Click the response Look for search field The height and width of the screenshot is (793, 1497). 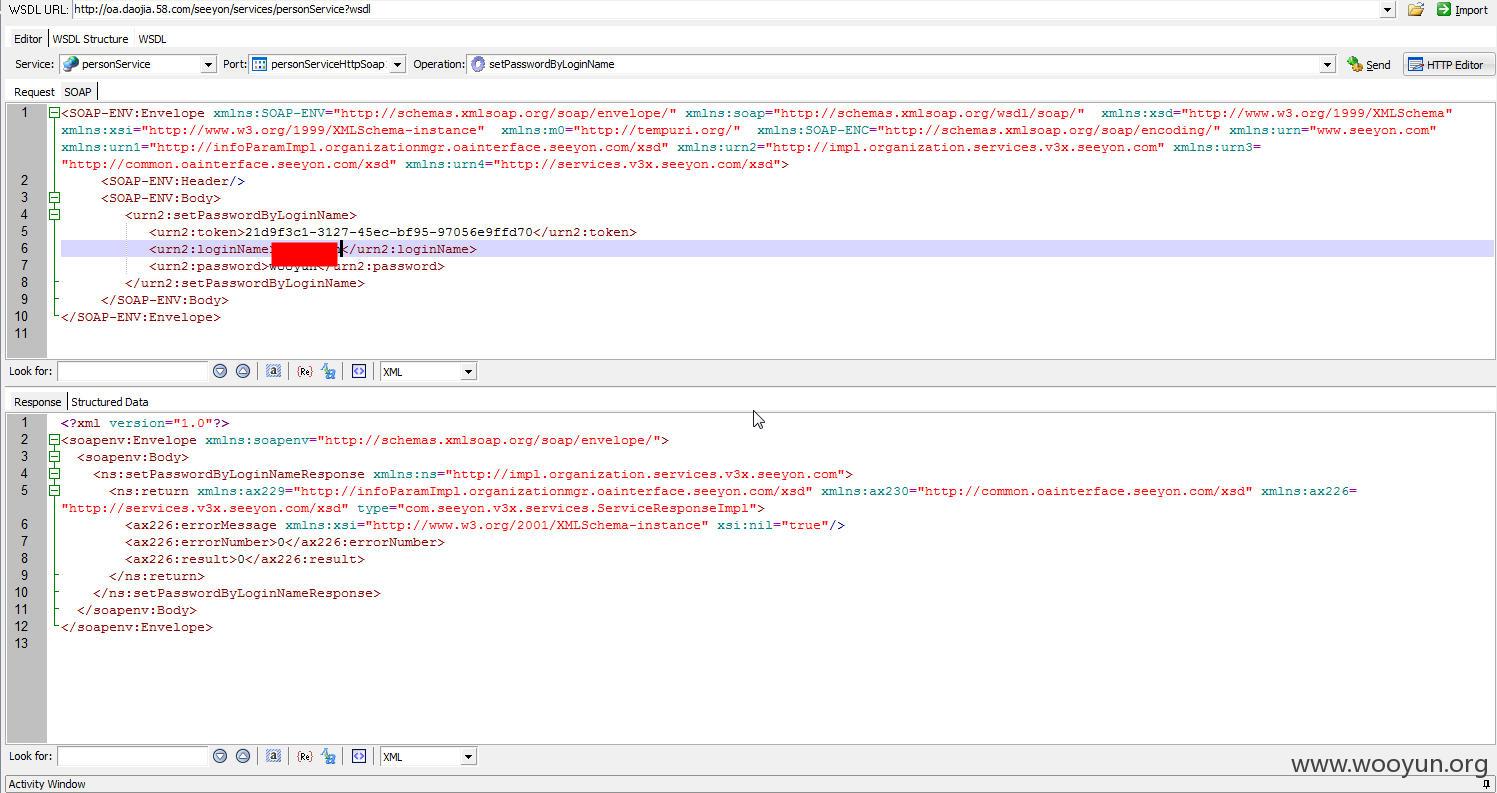[x=133, y=756]
